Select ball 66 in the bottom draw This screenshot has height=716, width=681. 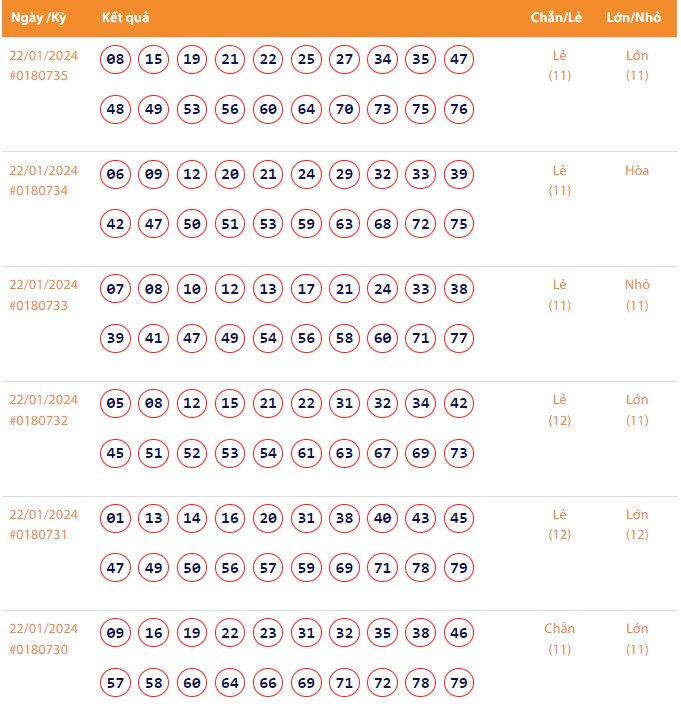269,683
